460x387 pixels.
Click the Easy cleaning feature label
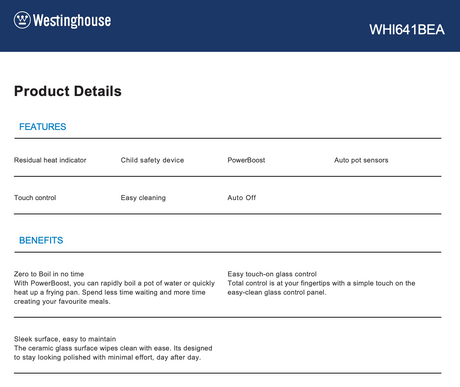(x=143, y=198)
